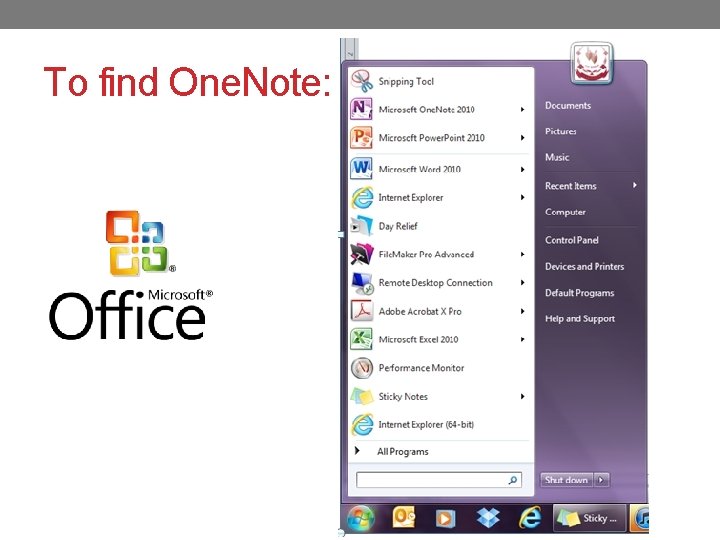Open the Documents folder link

[x=568, y=105]
